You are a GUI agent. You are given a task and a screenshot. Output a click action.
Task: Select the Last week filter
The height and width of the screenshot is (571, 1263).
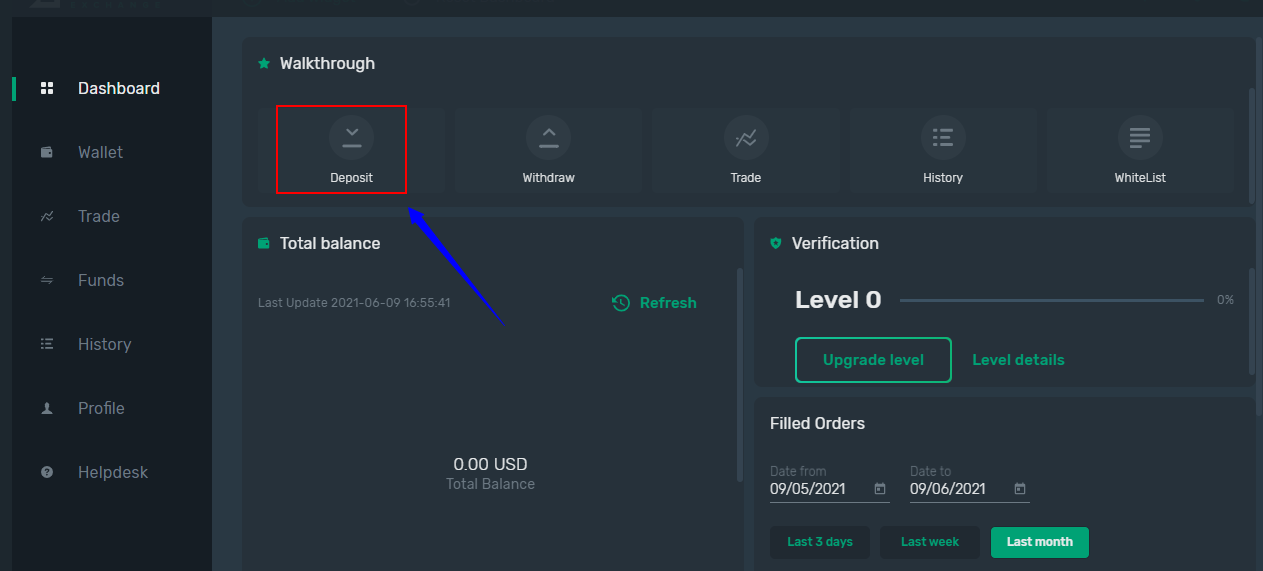(x=930, y=542)
